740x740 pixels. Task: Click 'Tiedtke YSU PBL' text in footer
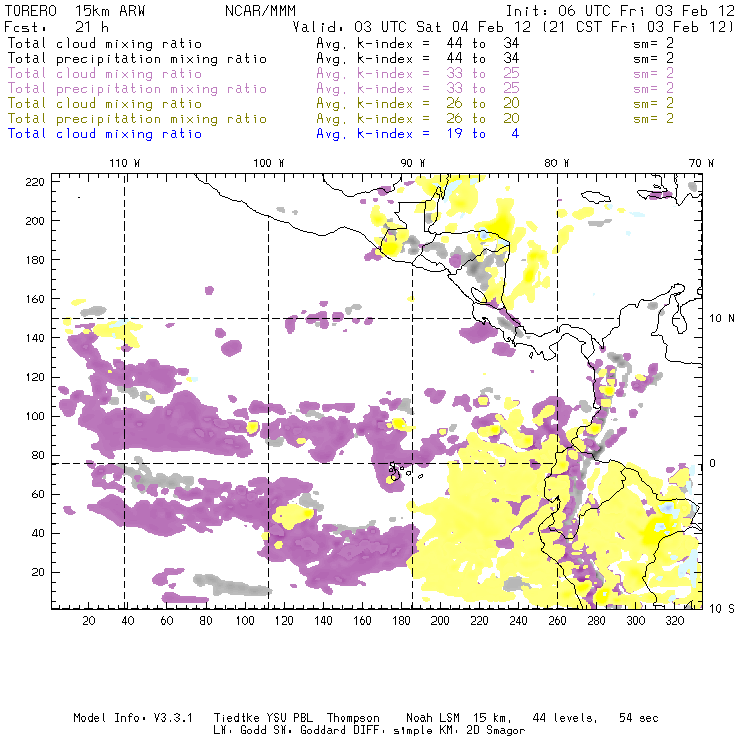[263, 718]
